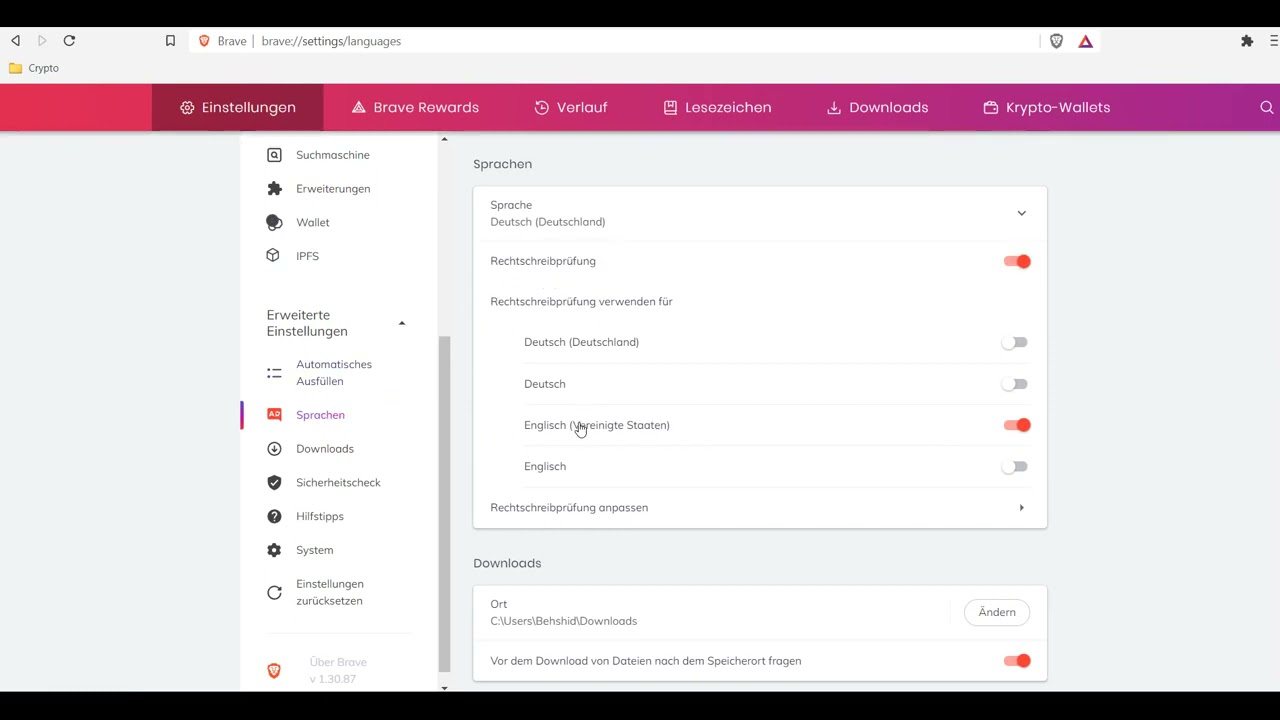Click the bookmark icon beside the address bar
The image size is (1280, 720).
[x=170, y=41]
